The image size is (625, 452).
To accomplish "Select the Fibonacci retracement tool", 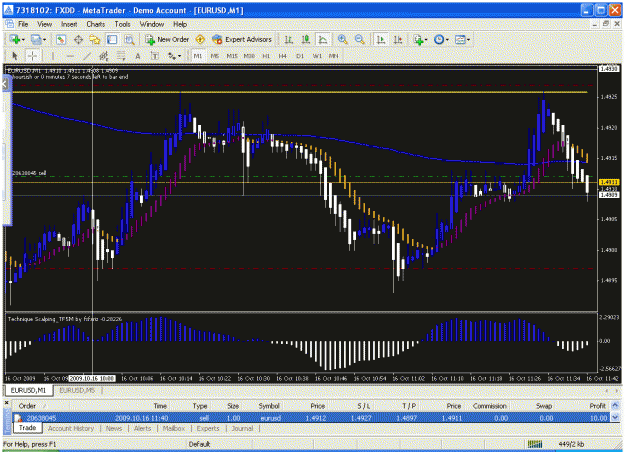I will (121, 56).
